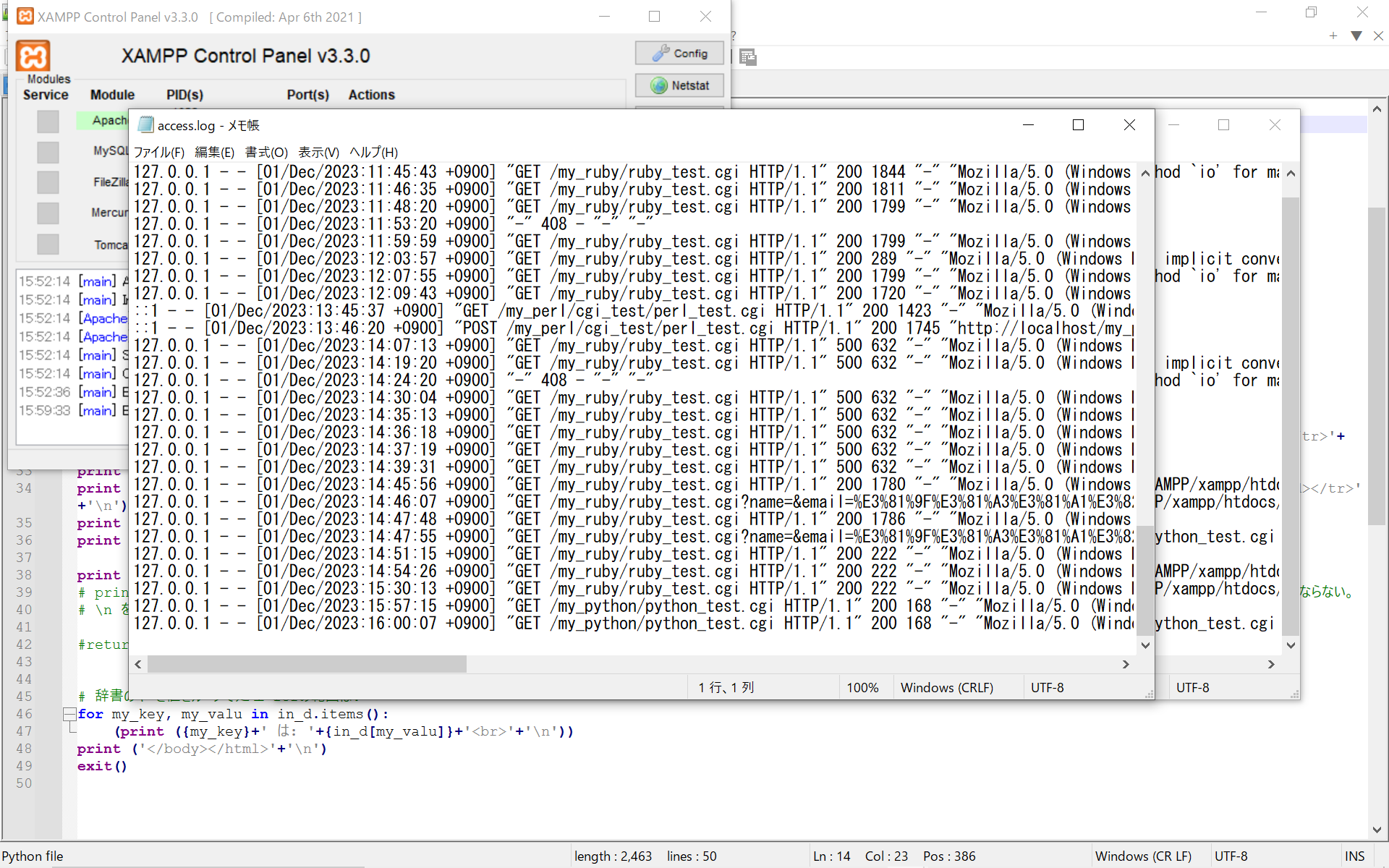Close the code editor main window
The height and width of the screenshot is (868, 1389).
coord(1362,12)
